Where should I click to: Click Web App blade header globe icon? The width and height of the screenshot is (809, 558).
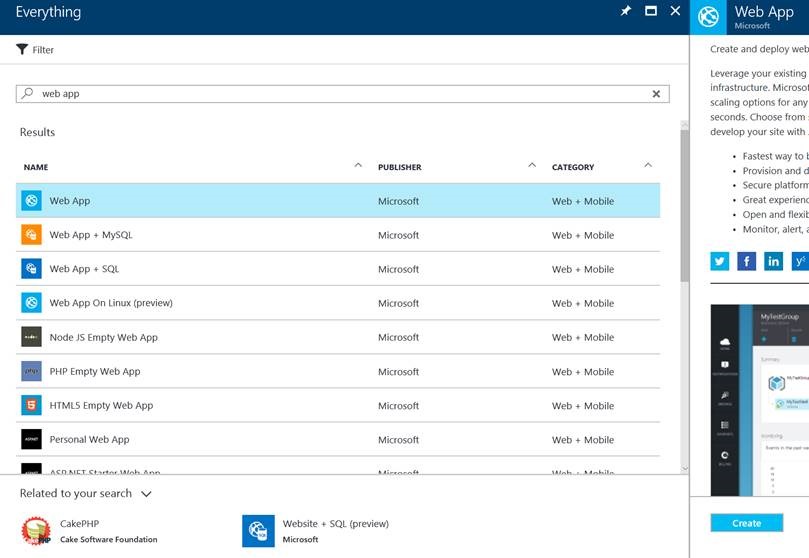point(708,17)
